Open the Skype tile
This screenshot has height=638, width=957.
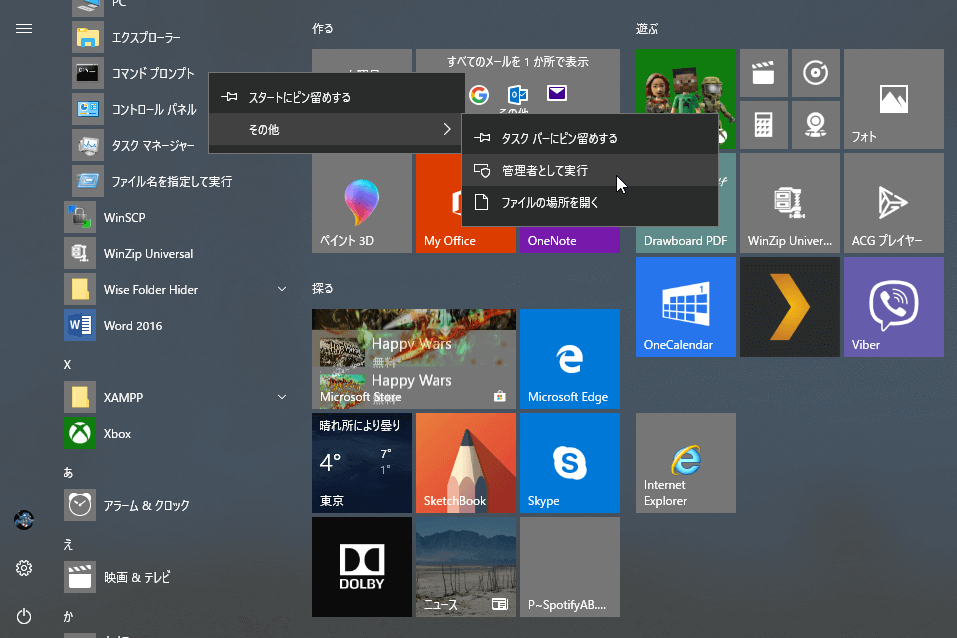tap(569, 463)
